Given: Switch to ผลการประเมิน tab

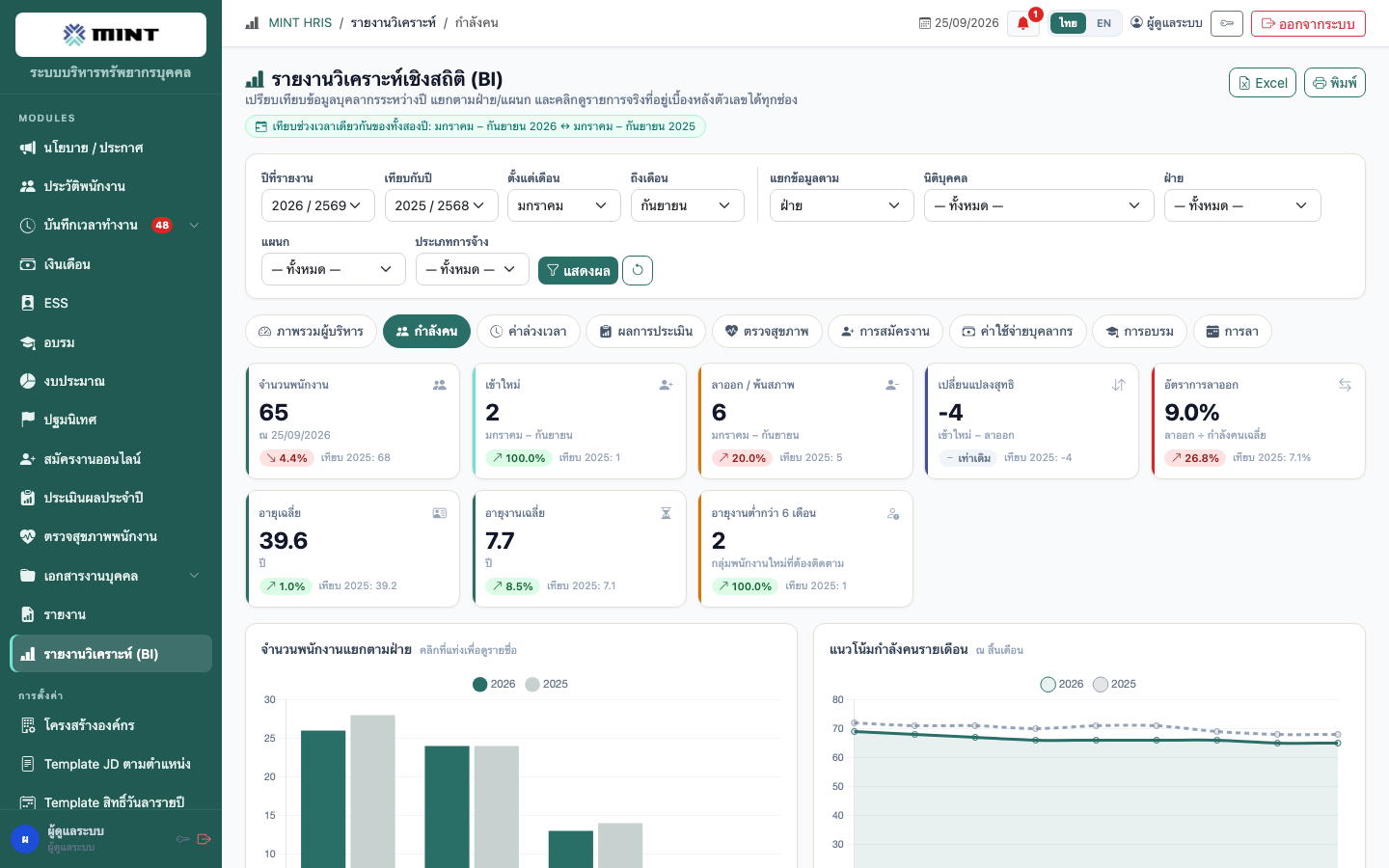Looking at the screenshot, I should pyautogui.click(x=646, y=331).
